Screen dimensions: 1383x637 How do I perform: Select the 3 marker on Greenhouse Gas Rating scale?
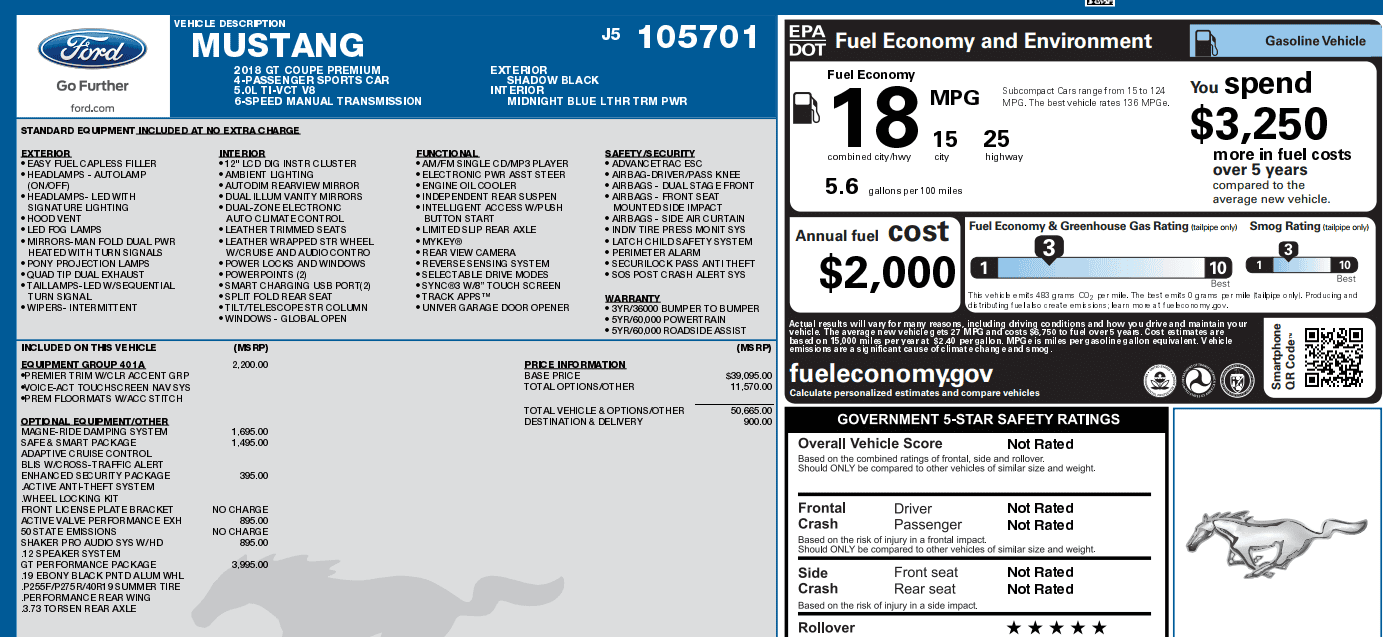click(1048, 248)
